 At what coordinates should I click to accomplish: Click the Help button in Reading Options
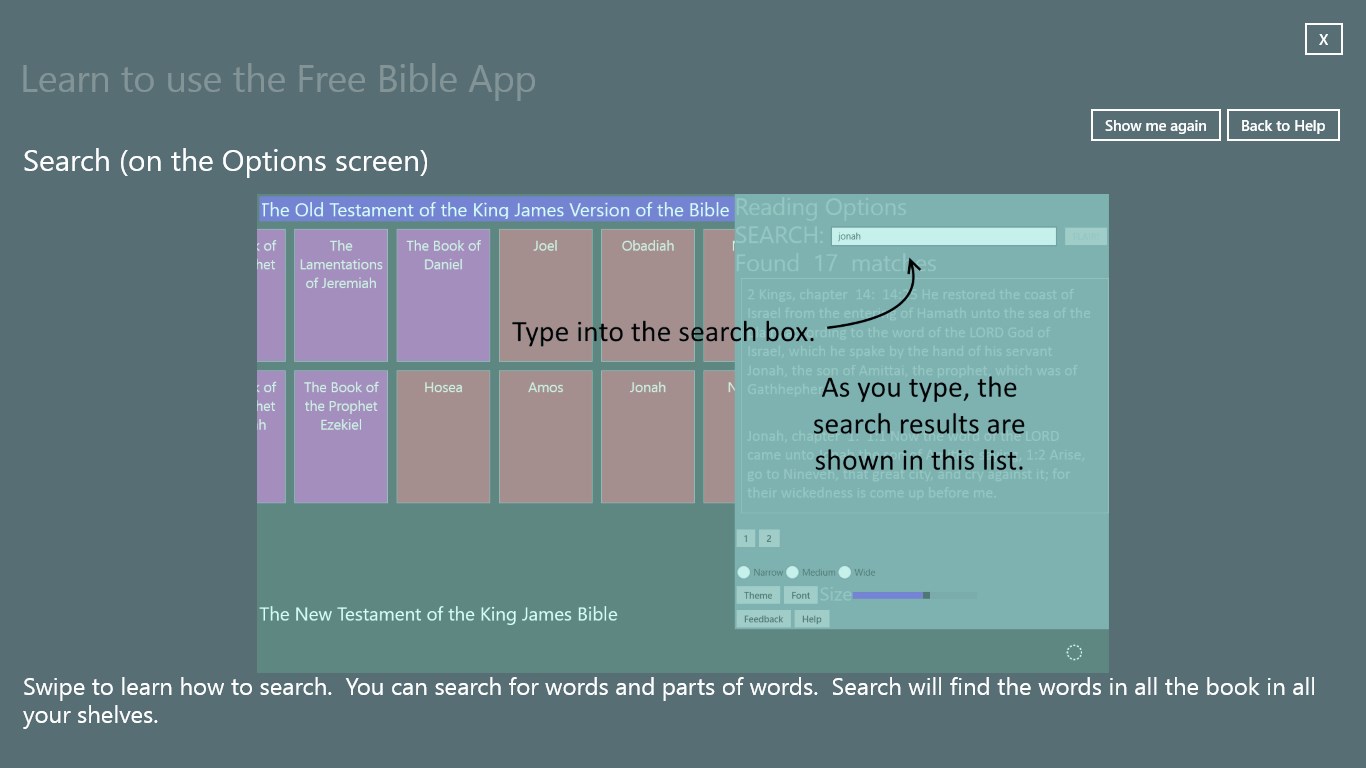pyautogui.click(x=812, y=619)
